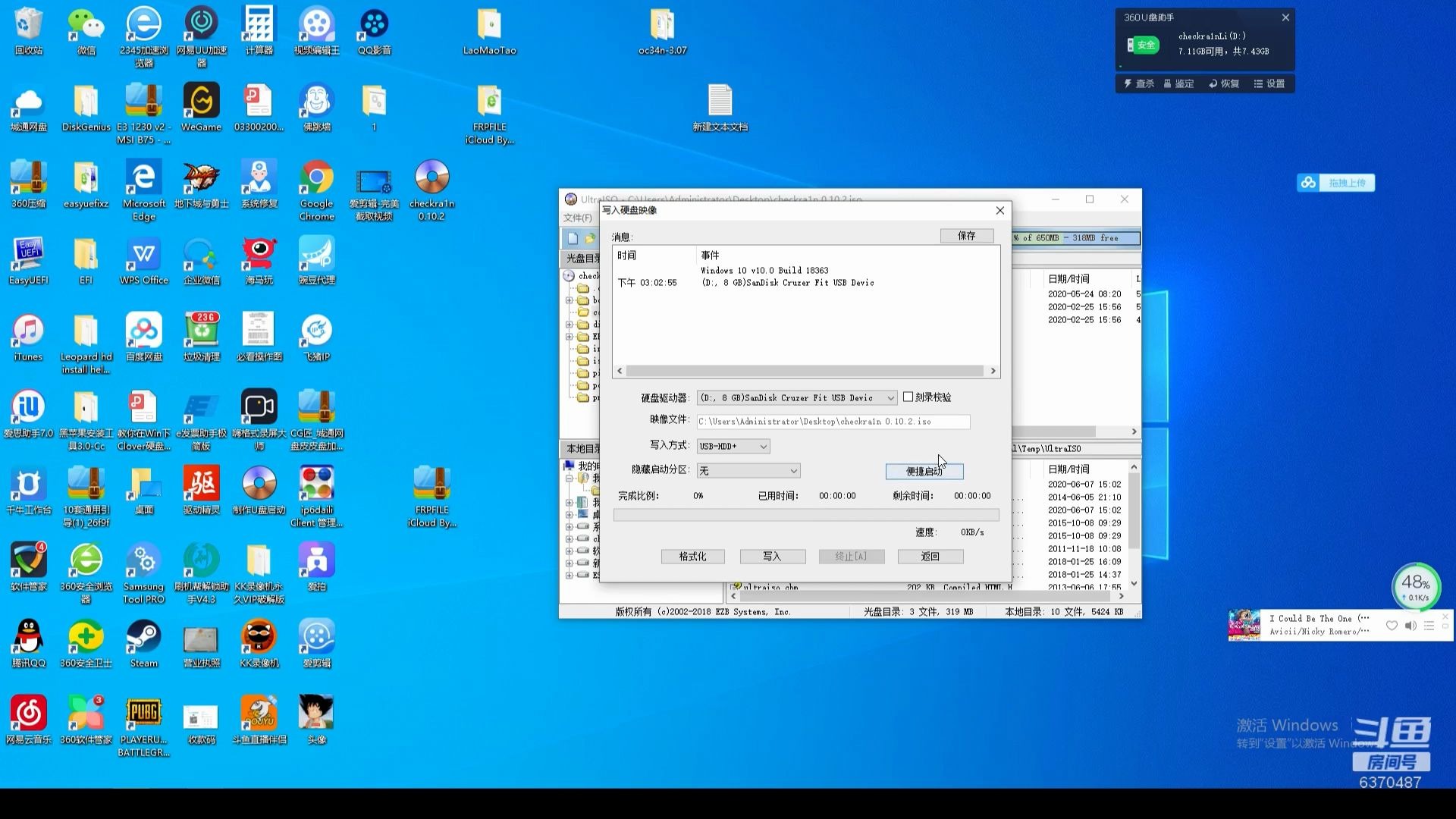
Task: Click the open file icon in UltraISO toolbar
Action: click(x=590, y=238)
